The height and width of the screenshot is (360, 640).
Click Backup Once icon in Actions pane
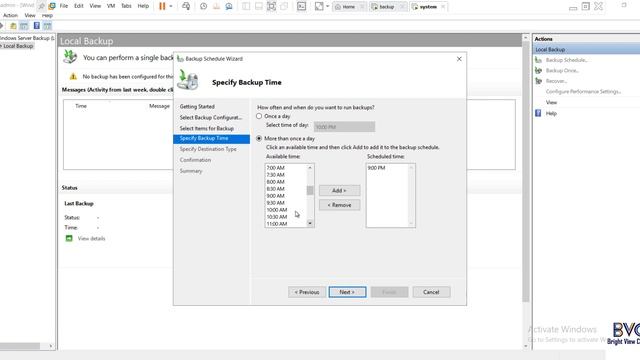click(538, 70)
